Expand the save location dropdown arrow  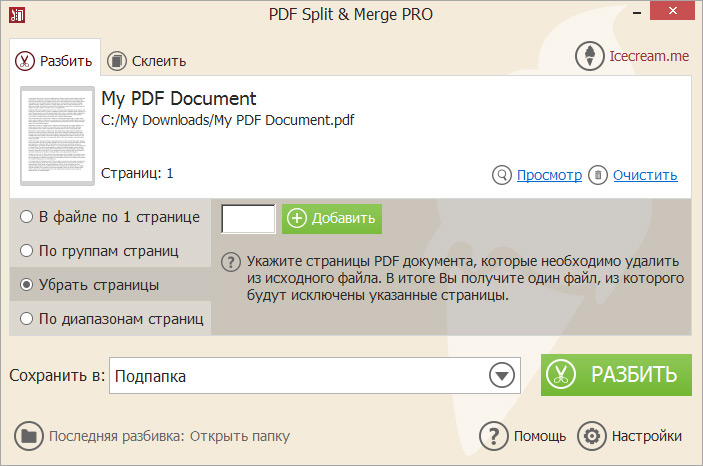(x=502, y=375)
